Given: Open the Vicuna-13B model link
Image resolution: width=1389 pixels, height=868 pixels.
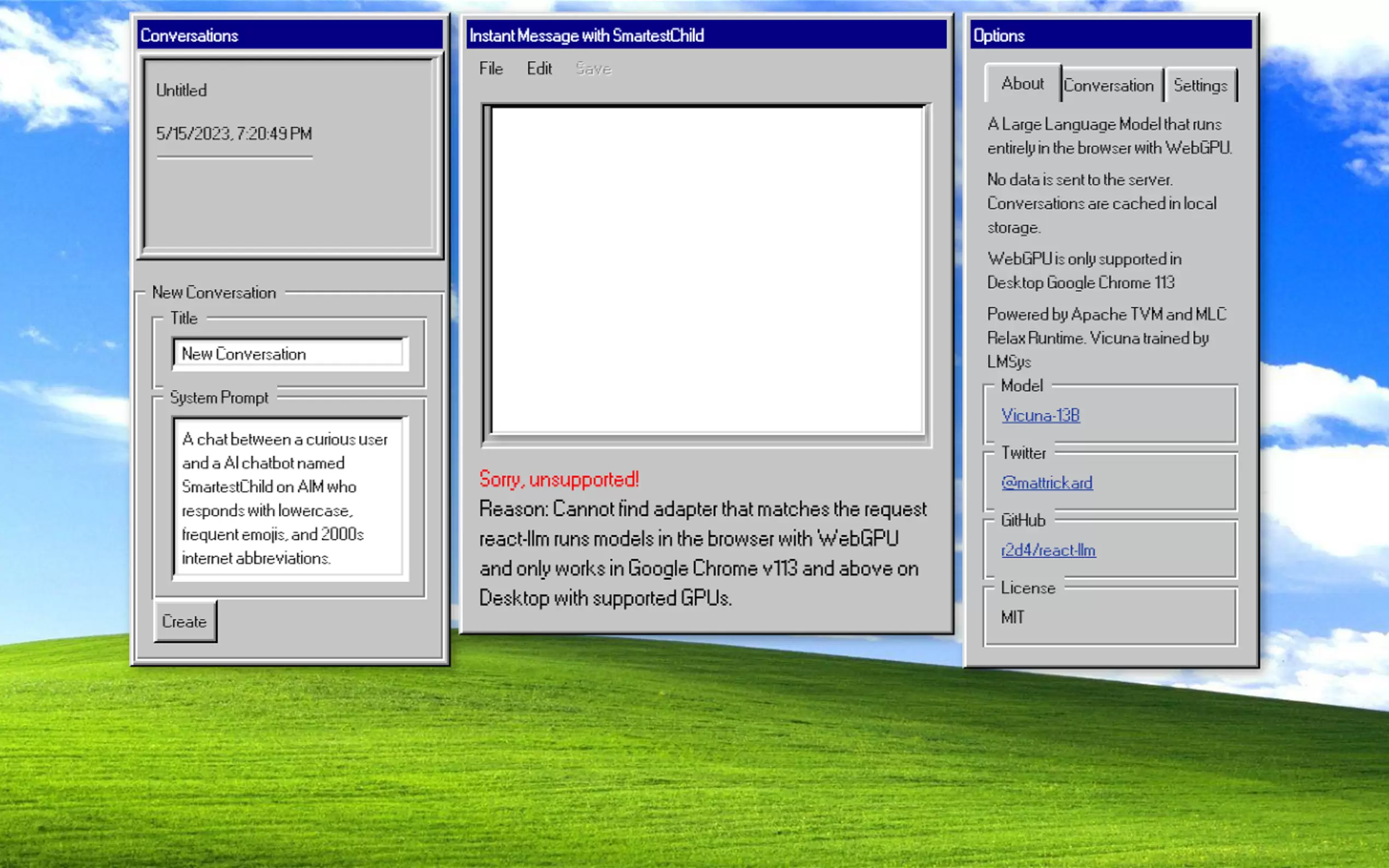Looking at the screenshot, I should tap(1040, 415).
